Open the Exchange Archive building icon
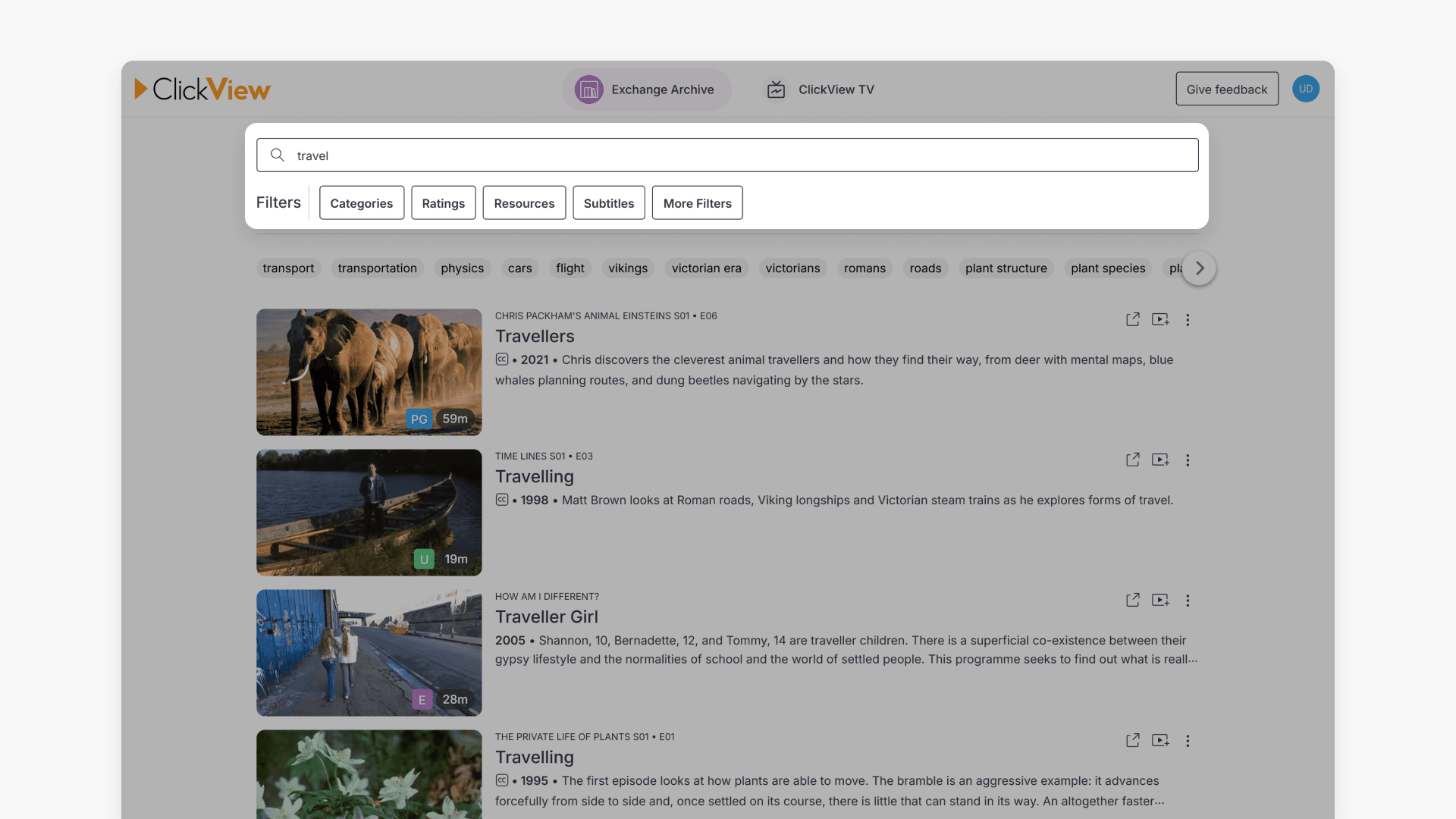Image resolution: width=1456 pixels, height=819 pixels. (588, 89)
